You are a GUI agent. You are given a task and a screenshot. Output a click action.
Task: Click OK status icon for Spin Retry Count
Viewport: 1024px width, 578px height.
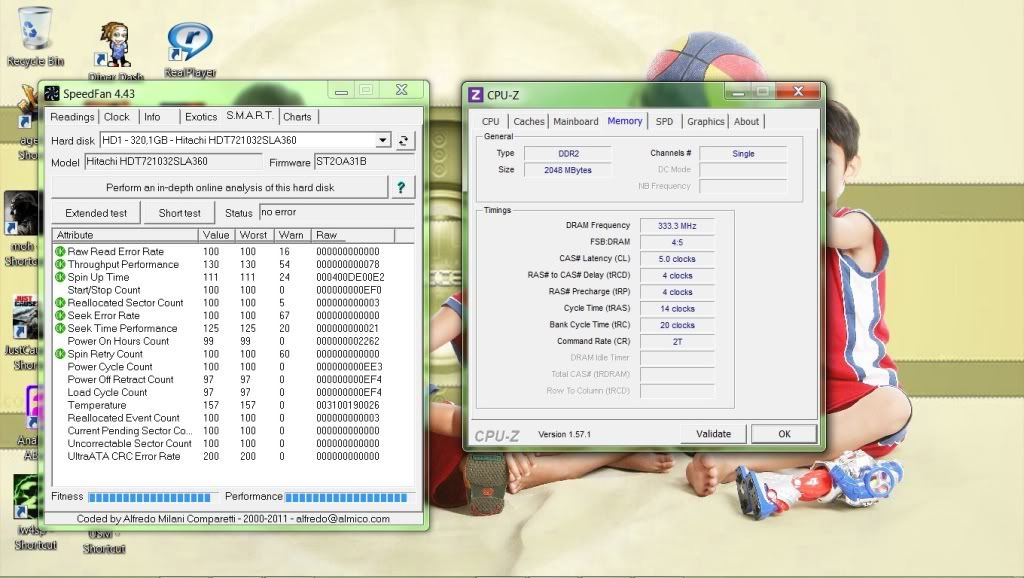[x=60, y=354]
